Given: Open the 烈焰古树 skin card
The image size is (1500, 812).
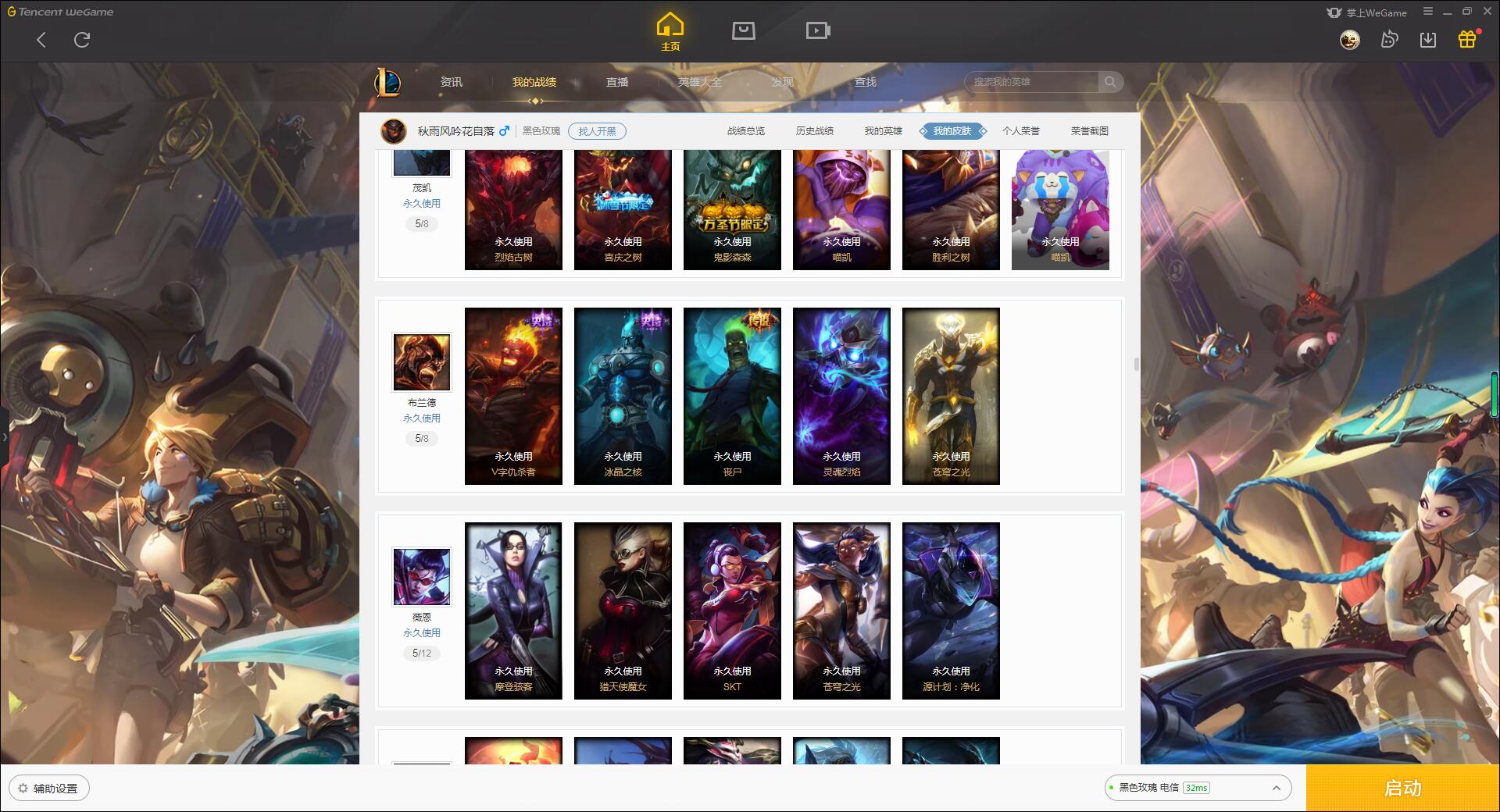Looking at the screenshot, I should coord(513,210).
